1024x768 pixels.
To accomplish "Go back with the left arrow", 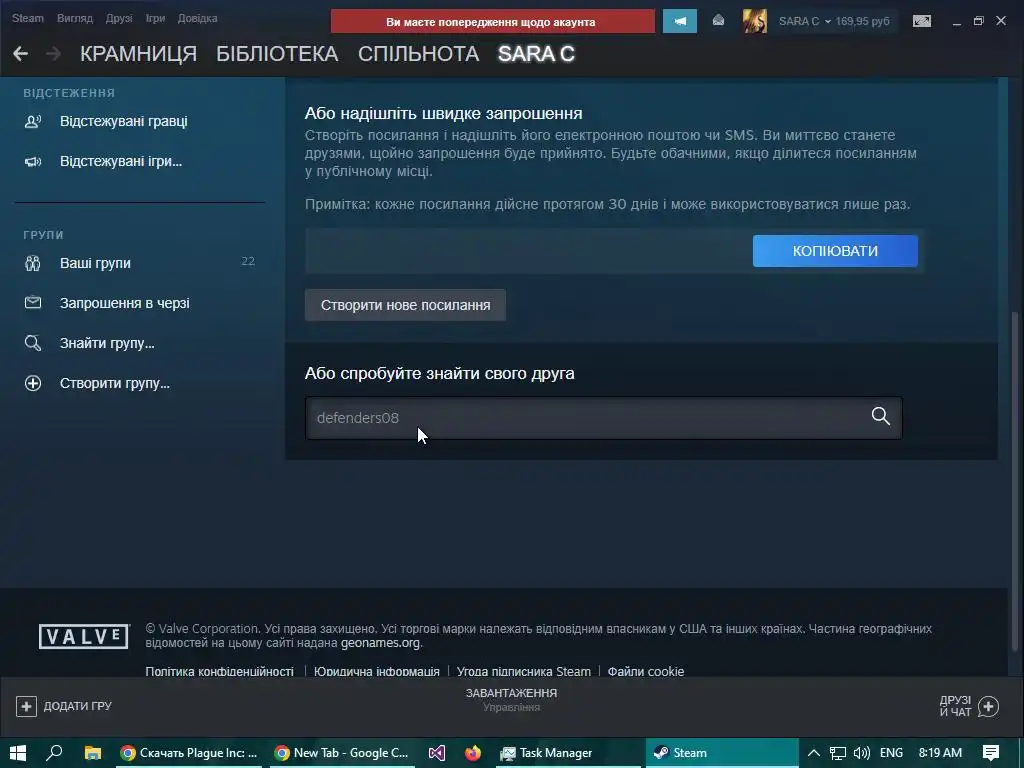I will [x=20, y=54].
